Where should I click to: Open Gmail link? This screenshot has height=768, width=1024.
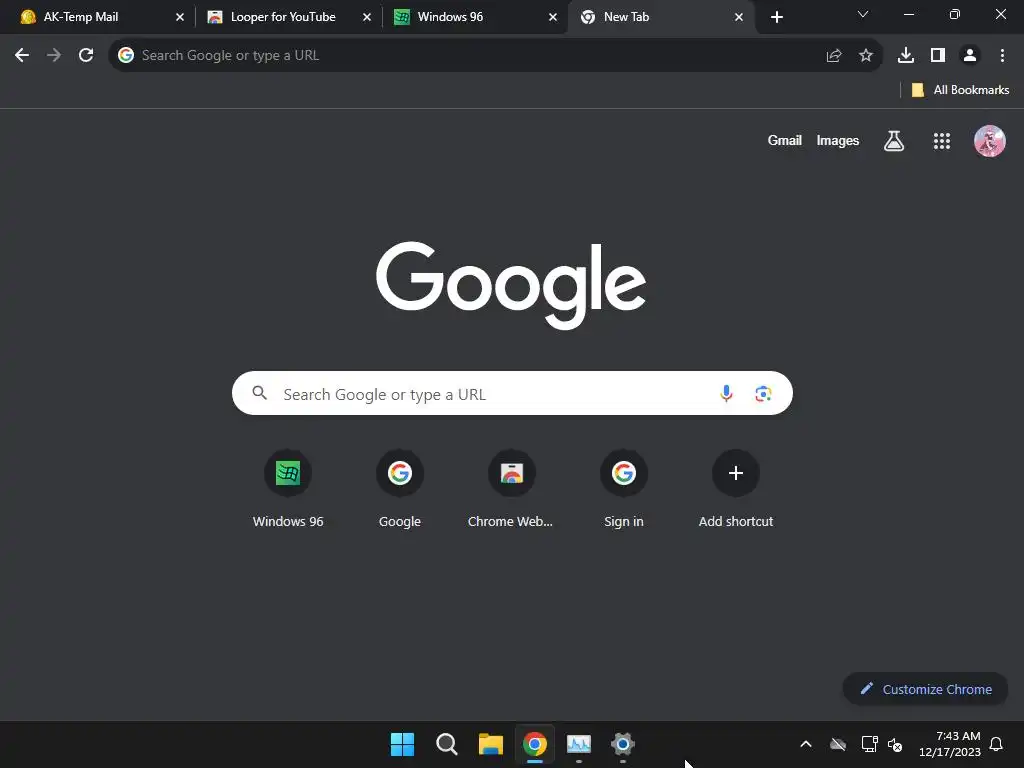point(784,140)
